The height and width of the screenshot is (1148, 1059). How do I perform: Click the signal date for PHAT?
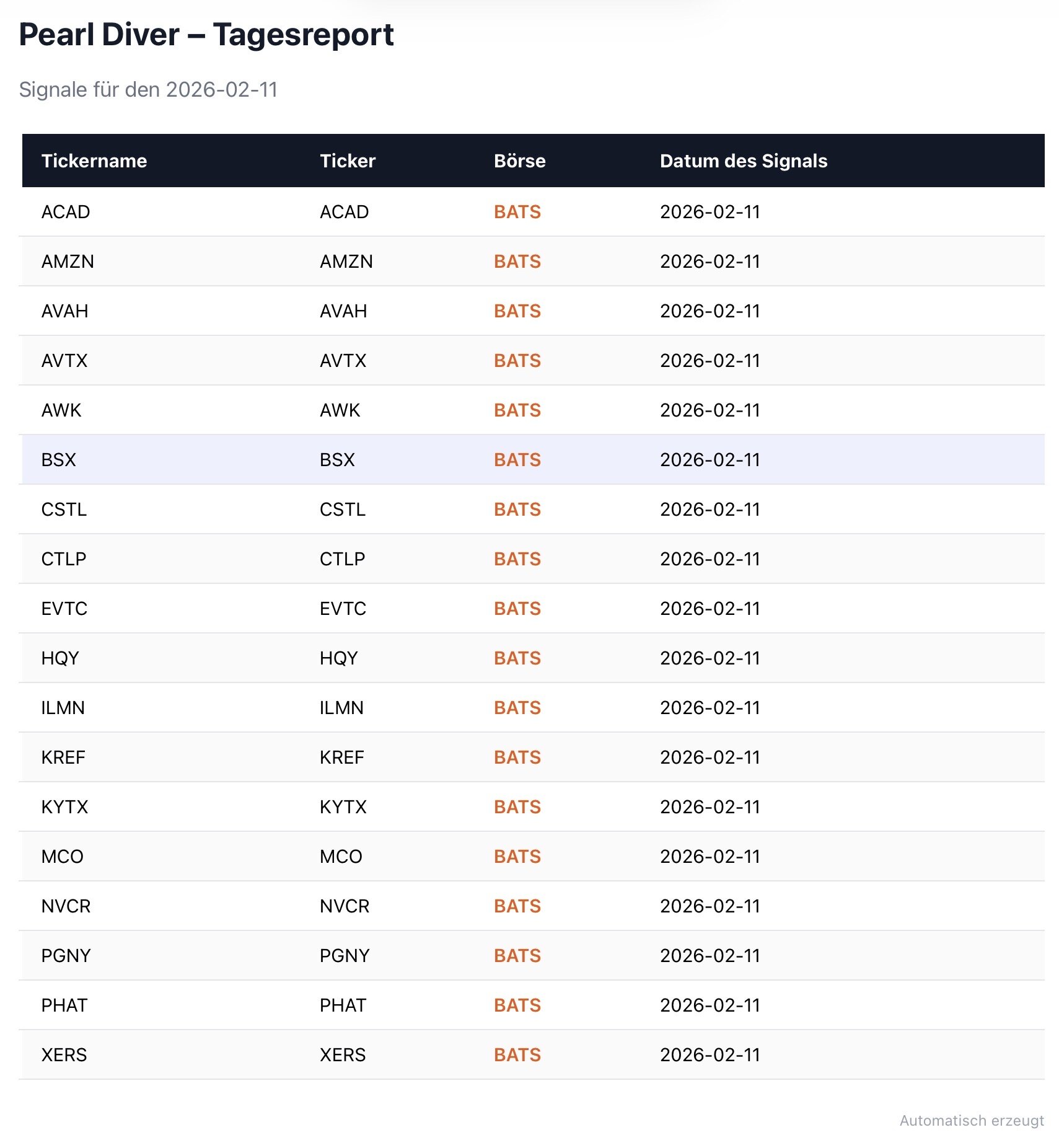point(710,1005)
